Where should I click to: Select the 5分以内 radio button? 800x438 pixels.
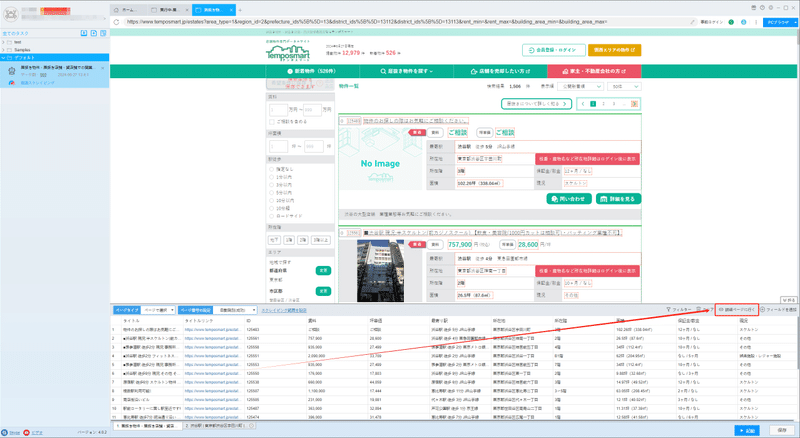[x=271, y=192]
